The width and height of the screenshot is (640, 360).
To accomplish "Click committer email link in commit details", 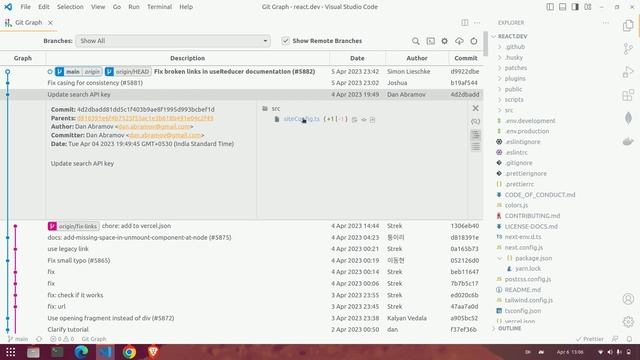I will 165,135.
